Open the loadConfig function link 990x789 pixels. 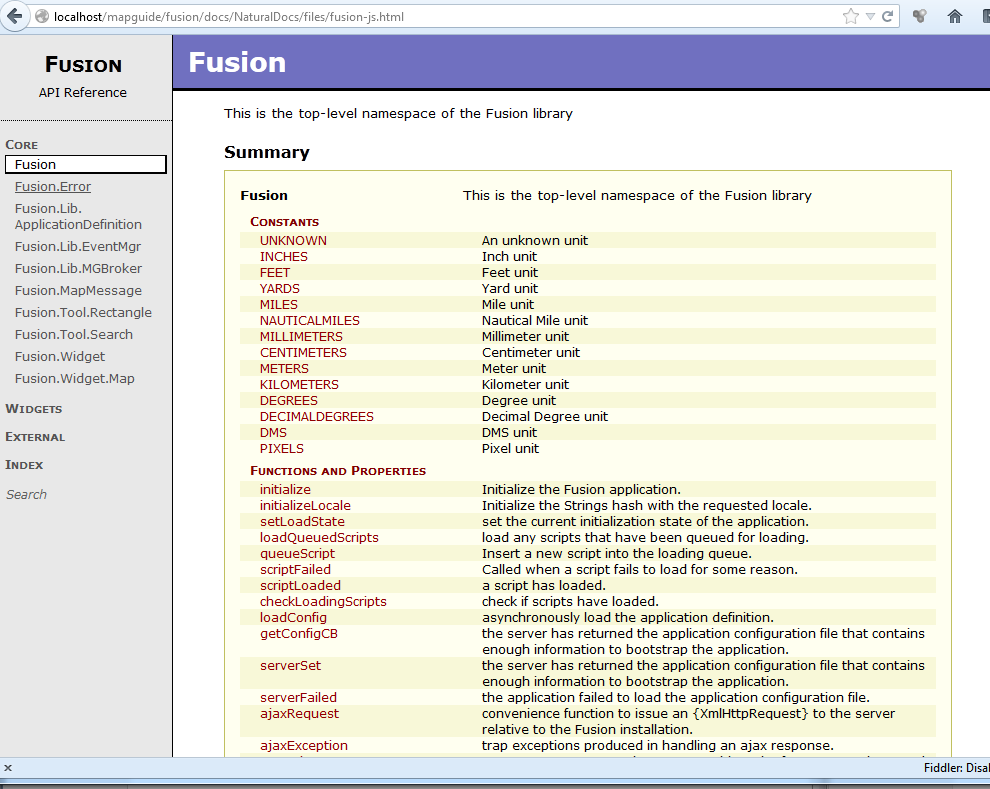pos(293,617)
